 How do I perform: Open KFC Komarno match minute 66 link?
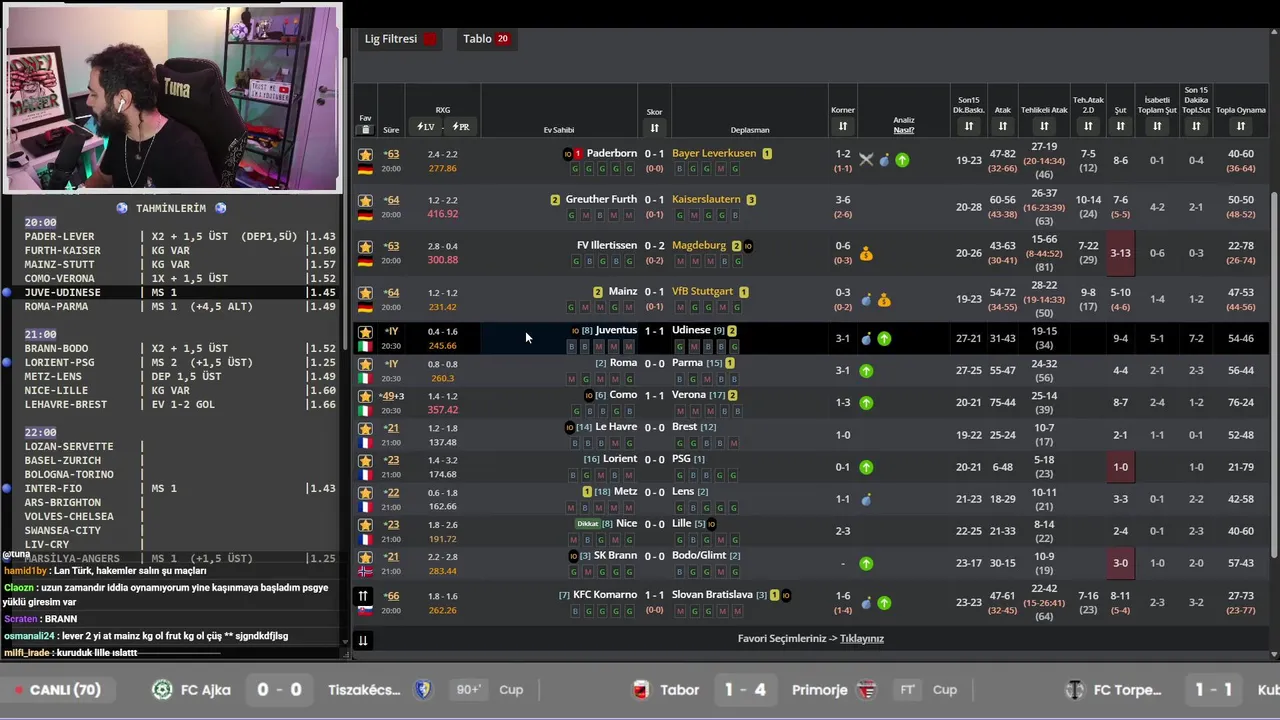391,596
